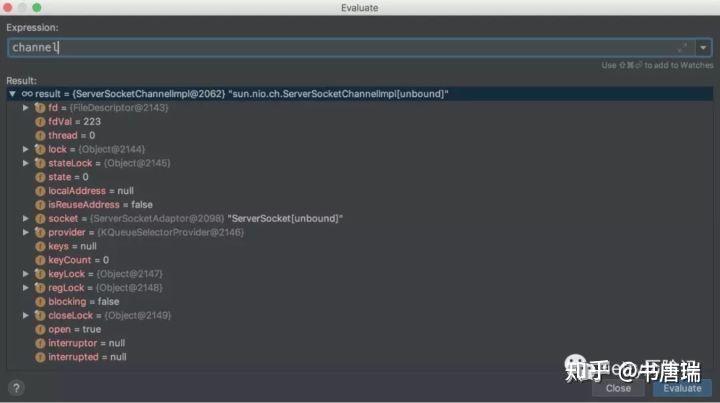Click the field icon beside provider
This screenshot has width=720, height=403.
point(40,232)
